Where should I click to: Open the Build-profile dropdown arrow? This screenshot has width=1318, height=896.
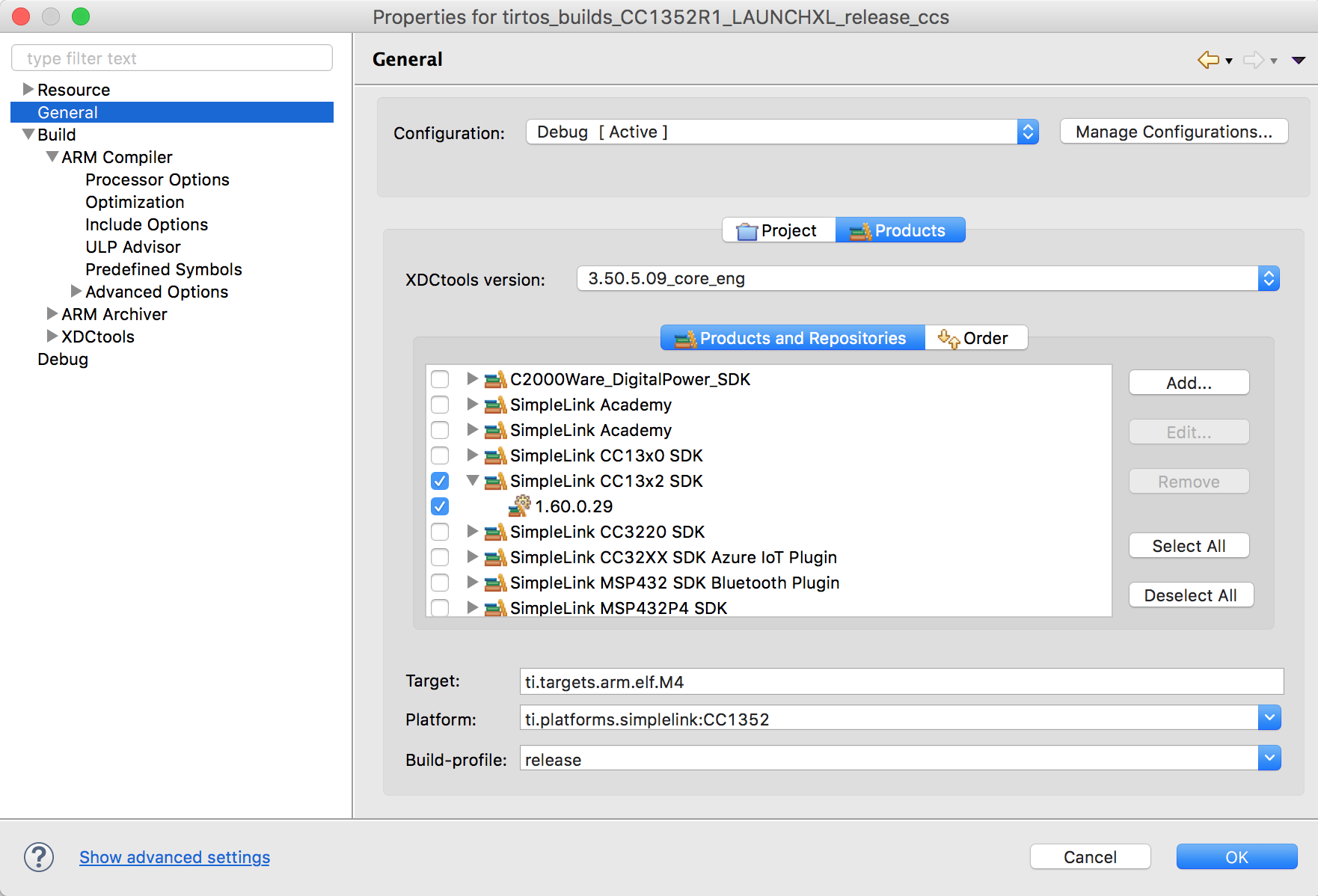(x=1269, y=758)
